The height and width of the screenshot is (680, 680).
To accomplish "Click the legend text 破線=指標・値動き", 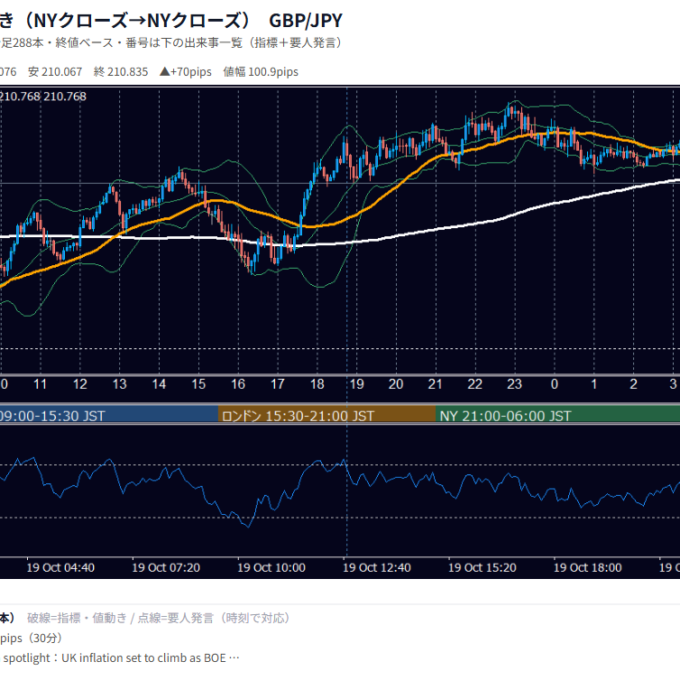I will 77,618.
